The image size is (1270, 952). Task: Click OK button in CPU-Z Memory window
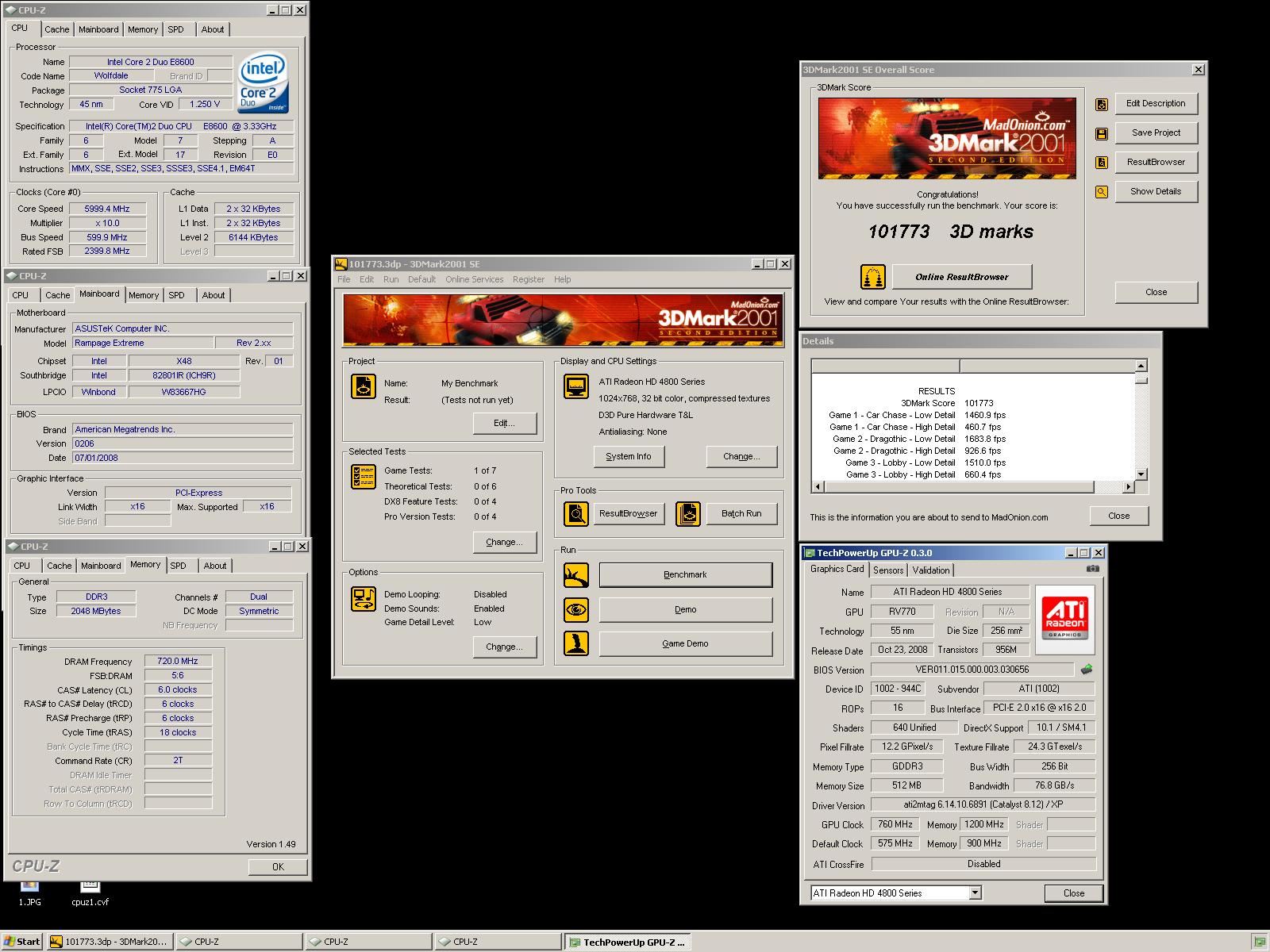click(x=278, y=866)
